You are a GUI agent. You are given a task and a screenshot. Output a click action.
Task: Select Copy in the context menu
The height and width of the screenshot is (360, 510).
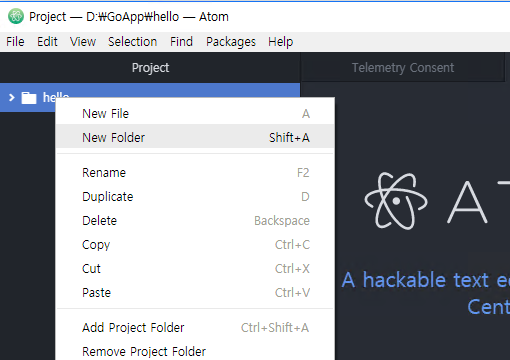click(x=195, y=245)
